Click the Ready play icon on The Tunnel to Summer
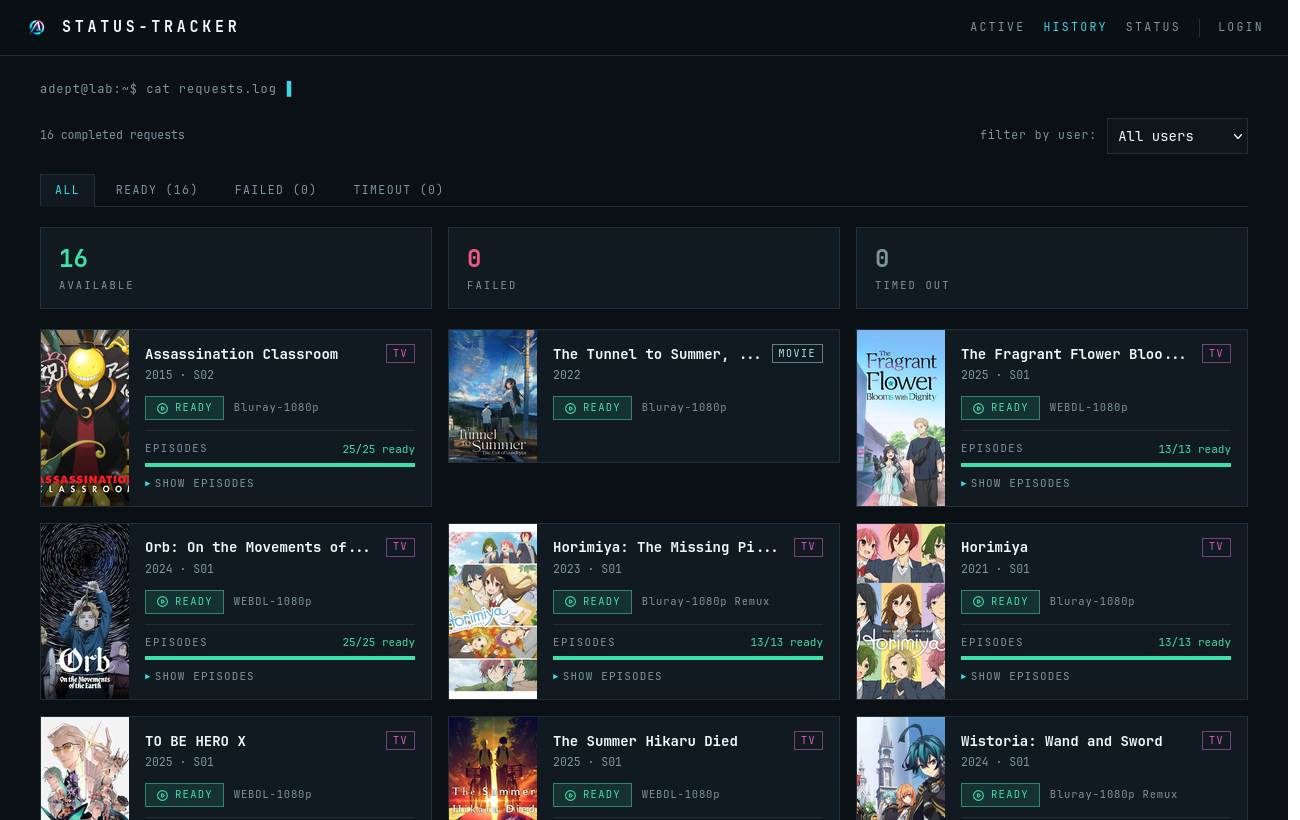This screenshot has width=1300, height=820. pos(570,408)
